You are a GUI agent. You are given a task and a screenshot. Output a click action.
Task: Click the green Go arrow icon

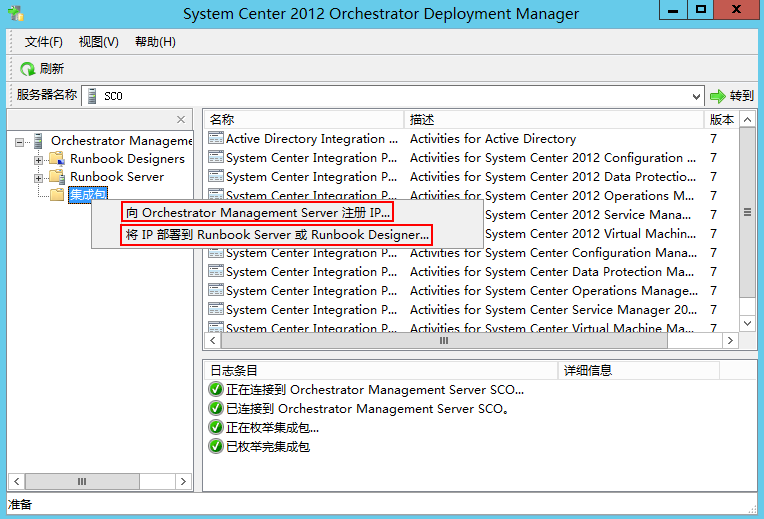[x=718, y=96]
